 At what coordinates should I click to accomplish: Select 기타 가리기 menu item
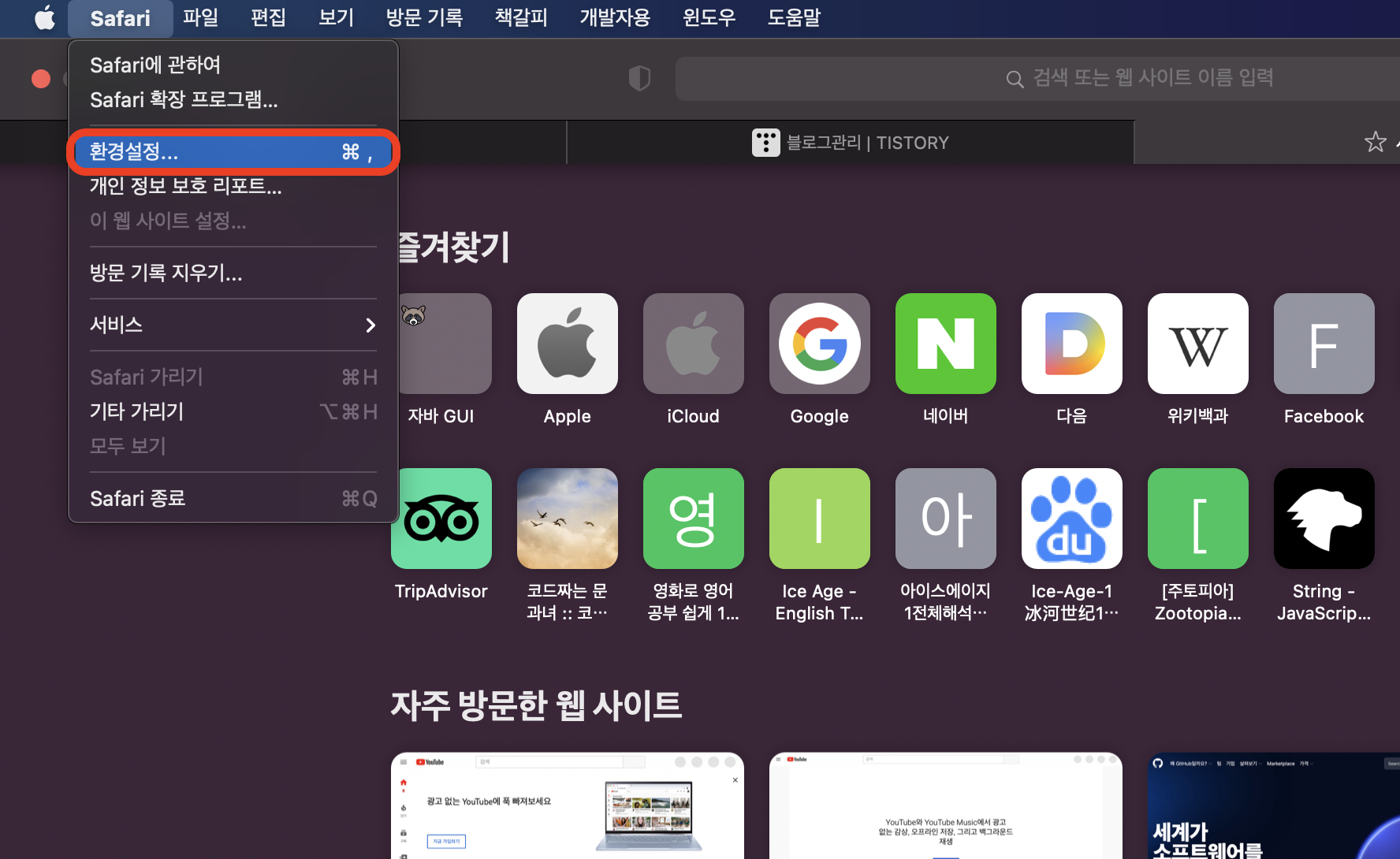233,411
